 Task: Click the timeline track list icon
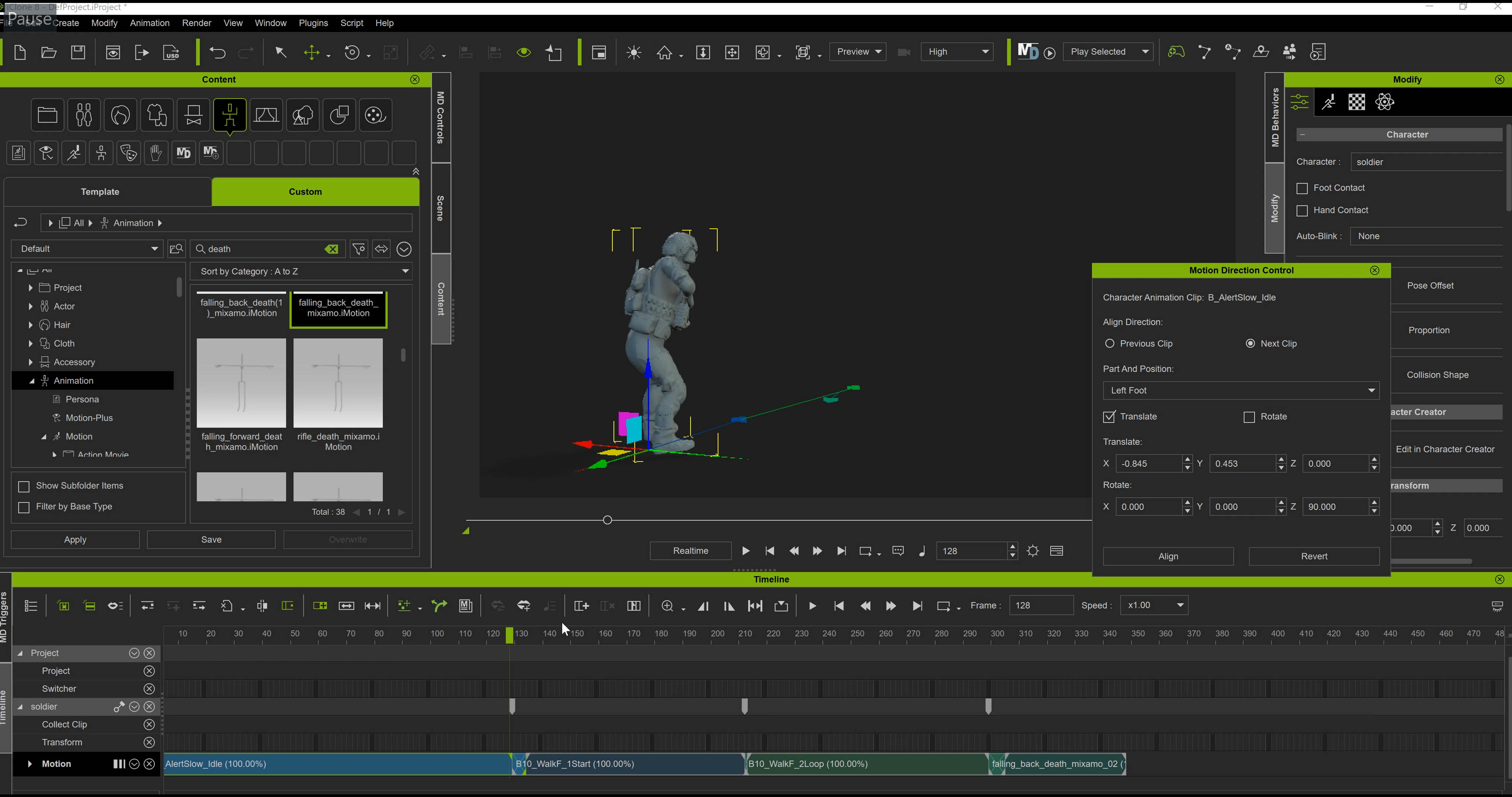tap(31, 605)
